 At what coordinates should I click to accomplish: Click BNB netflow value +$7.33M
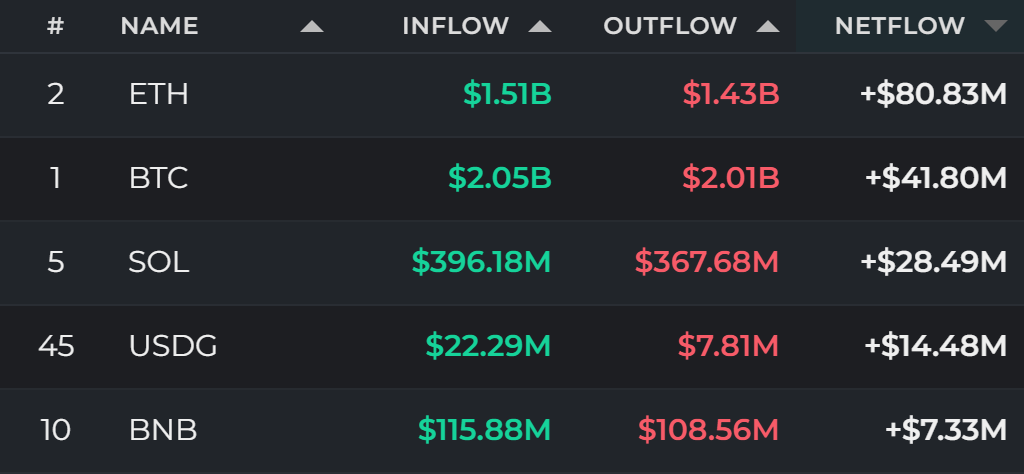pyautogui.click(x=946, y=430)
